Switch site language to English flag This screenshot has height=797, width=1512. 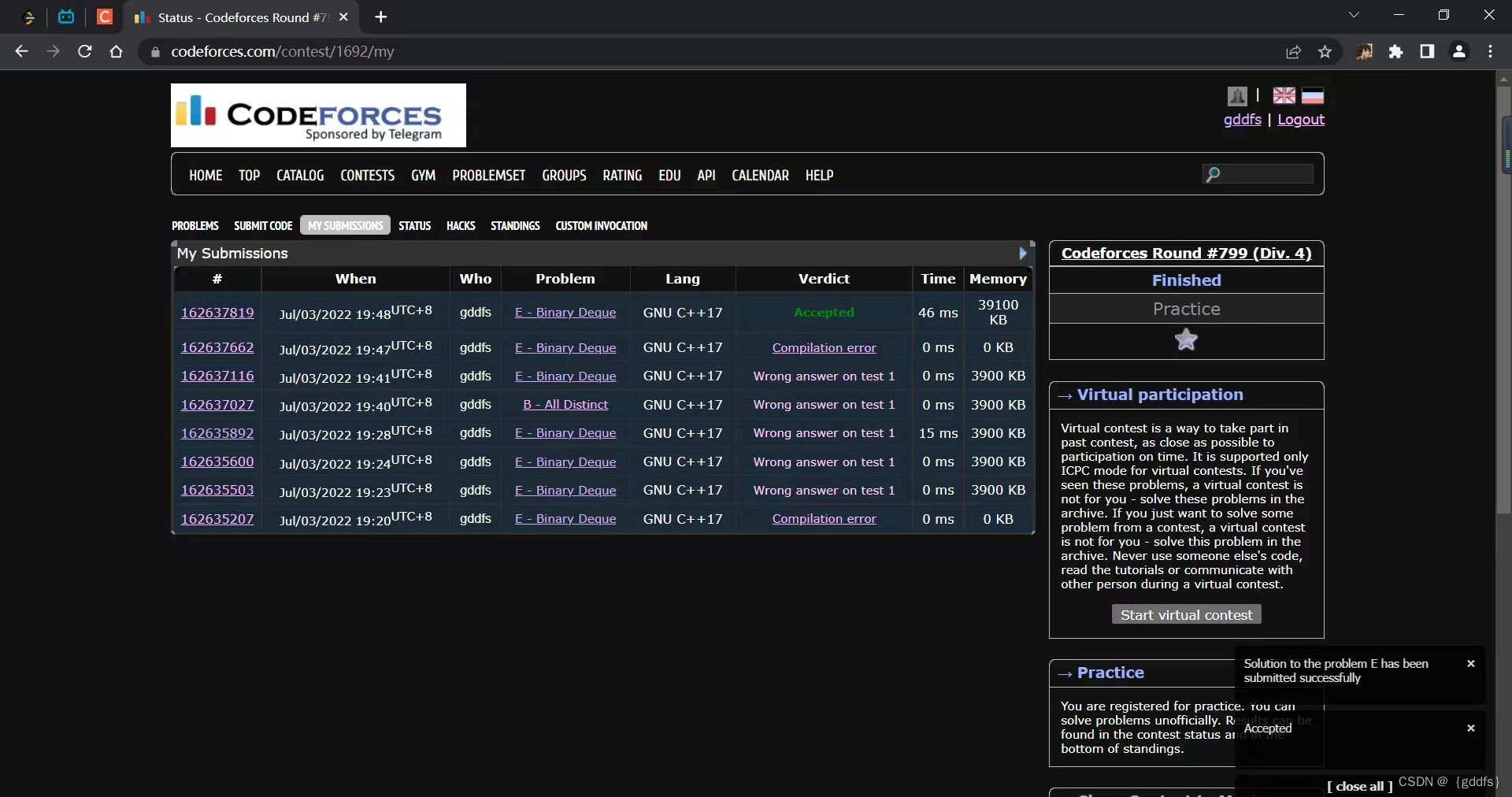tap(1284, 95)
